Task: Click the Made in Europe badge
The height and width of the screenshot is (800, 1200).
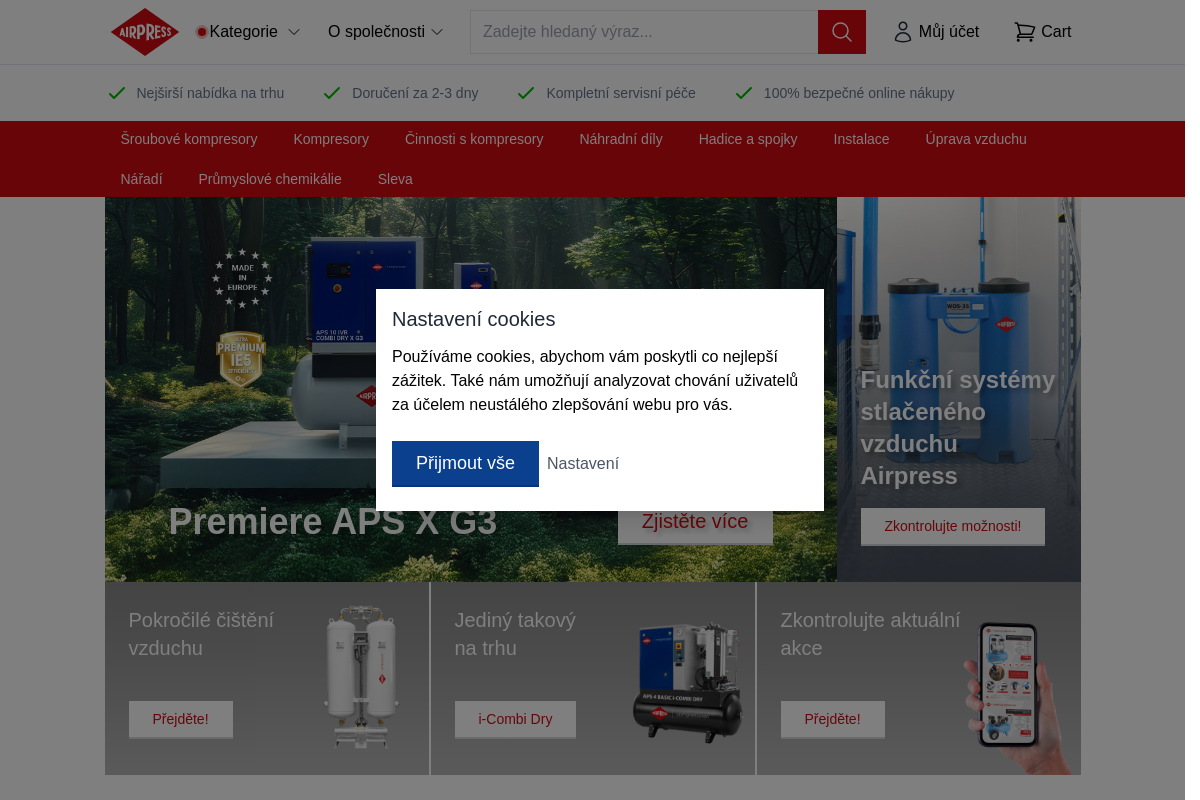Action: [242, 278]
